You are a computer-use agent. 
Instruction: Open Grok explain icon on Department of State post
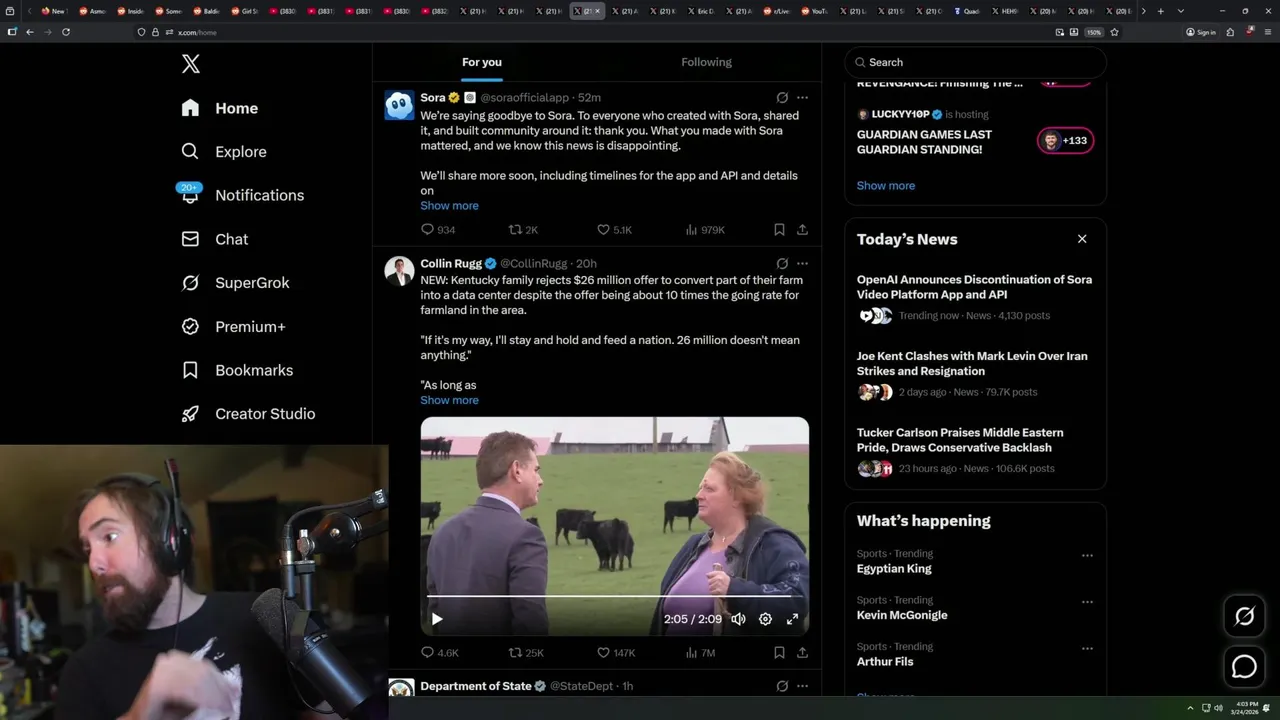pyautogui.click(x=782, y=687)
